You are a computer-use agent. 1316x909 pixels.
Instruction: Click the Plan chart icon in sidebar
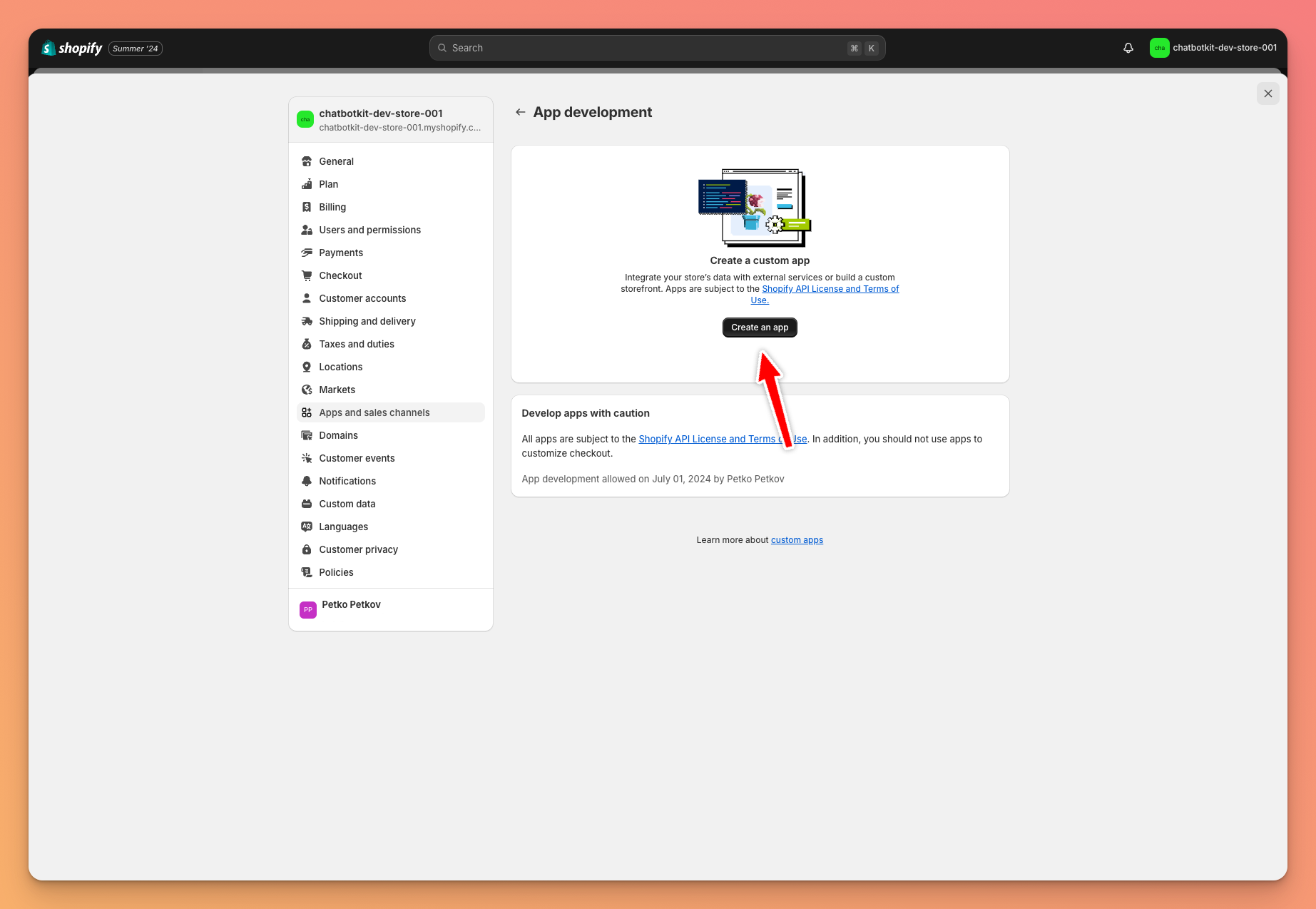[x=307, y=184]
